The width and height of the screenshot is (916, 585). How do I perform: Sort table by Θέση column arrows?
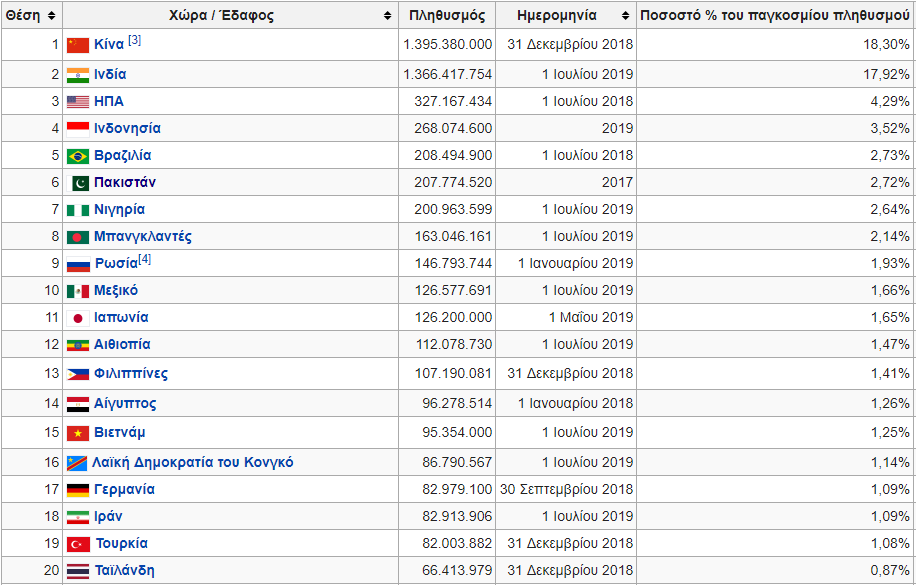51,16
